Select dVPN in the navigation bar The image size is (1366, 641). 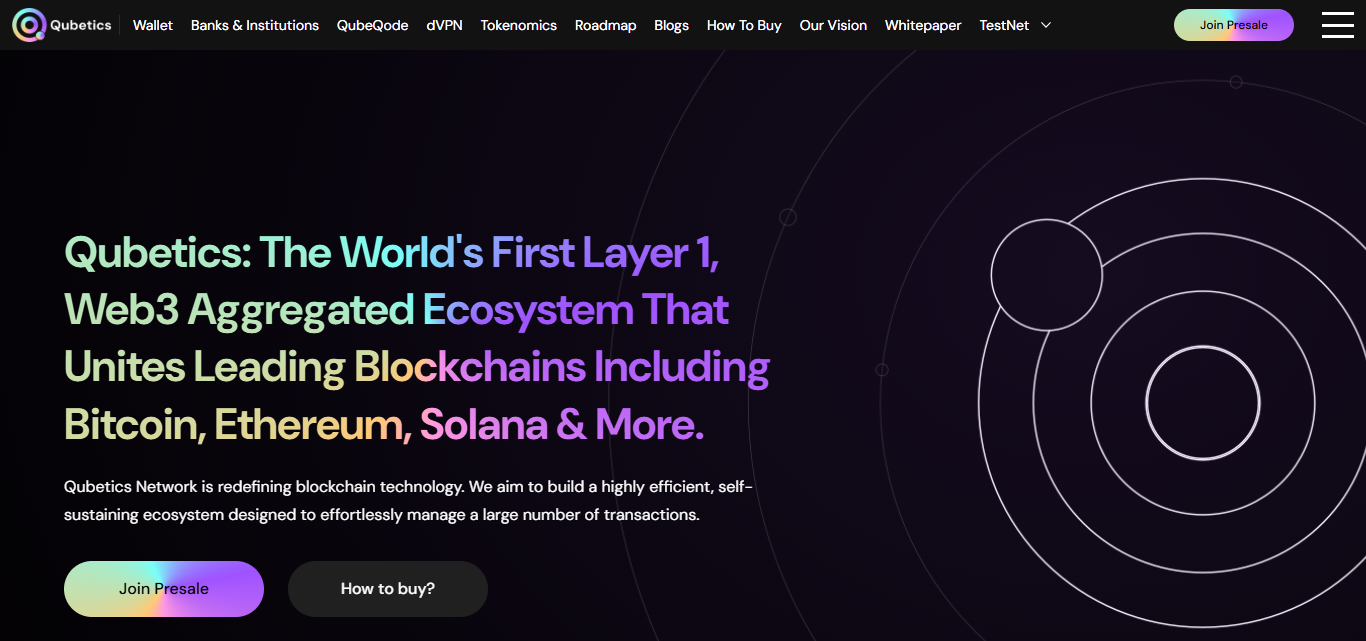445,25
